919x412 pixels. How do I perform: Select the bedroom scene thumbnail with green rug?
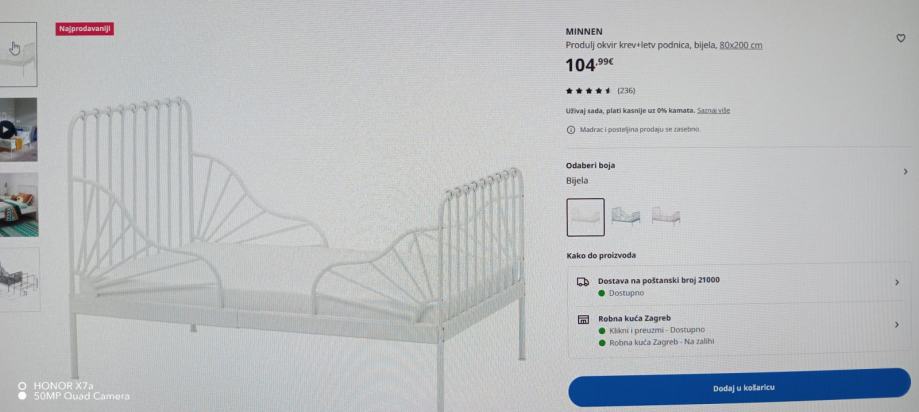tap(18, 205)
